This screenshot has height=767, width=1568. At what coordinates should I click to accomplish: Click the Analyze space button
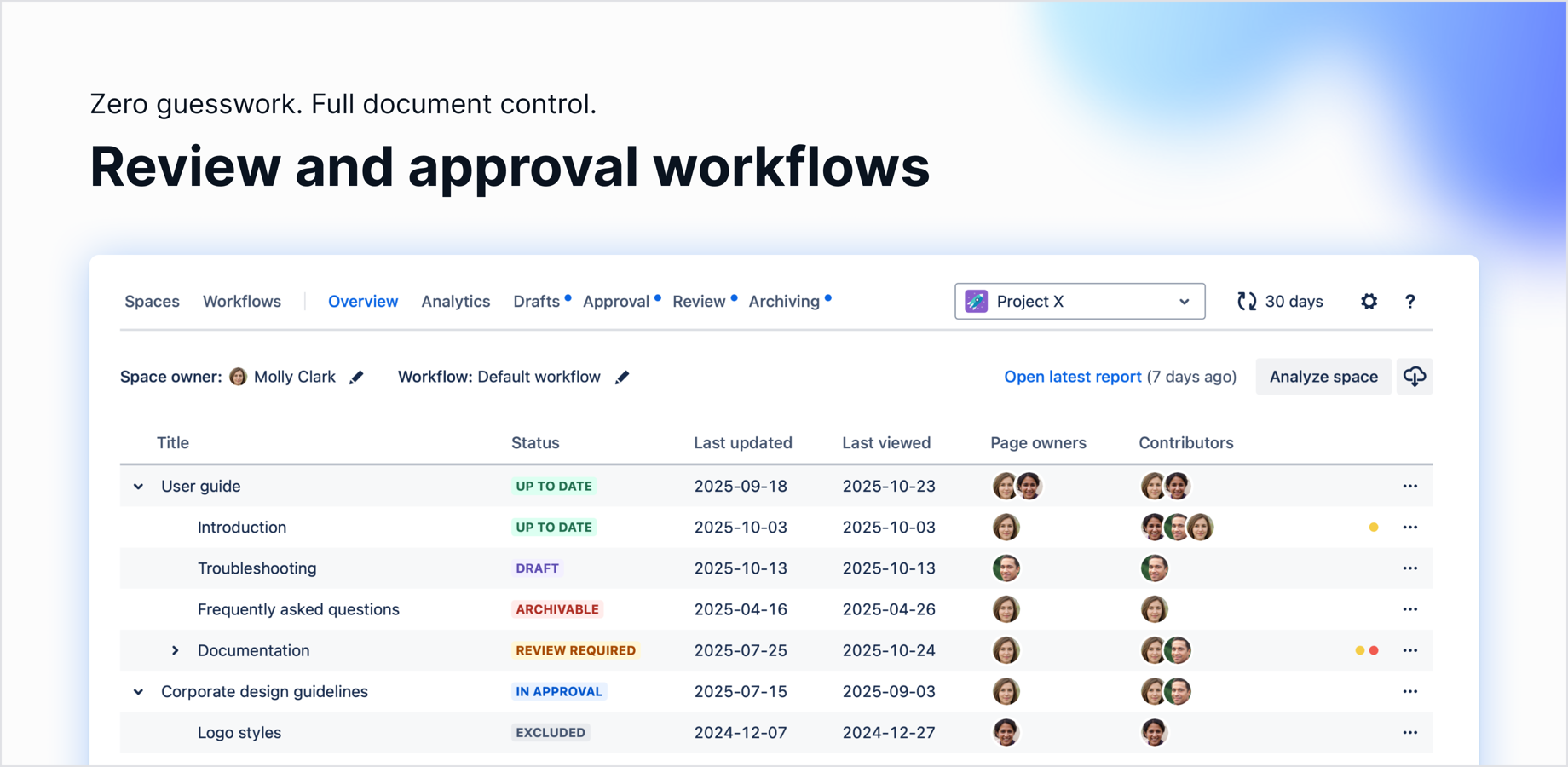pyautogui.click(x=1323, y=376)
